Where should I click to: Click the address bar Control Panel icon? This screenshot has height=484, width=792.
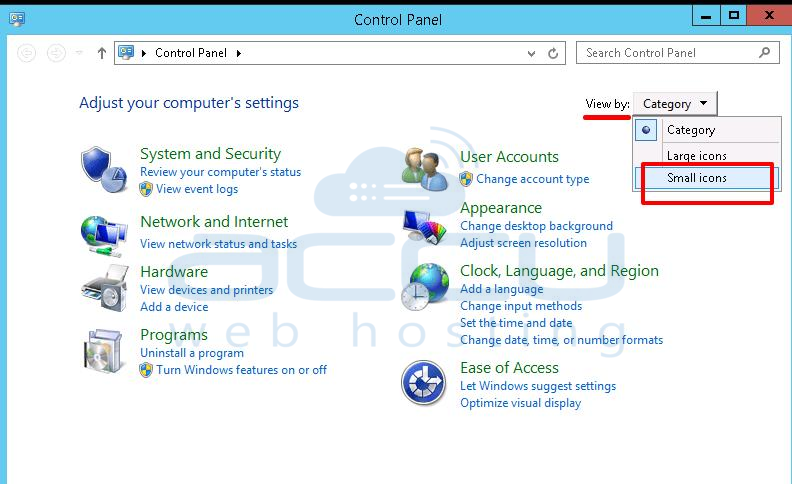tap(126, 53)
